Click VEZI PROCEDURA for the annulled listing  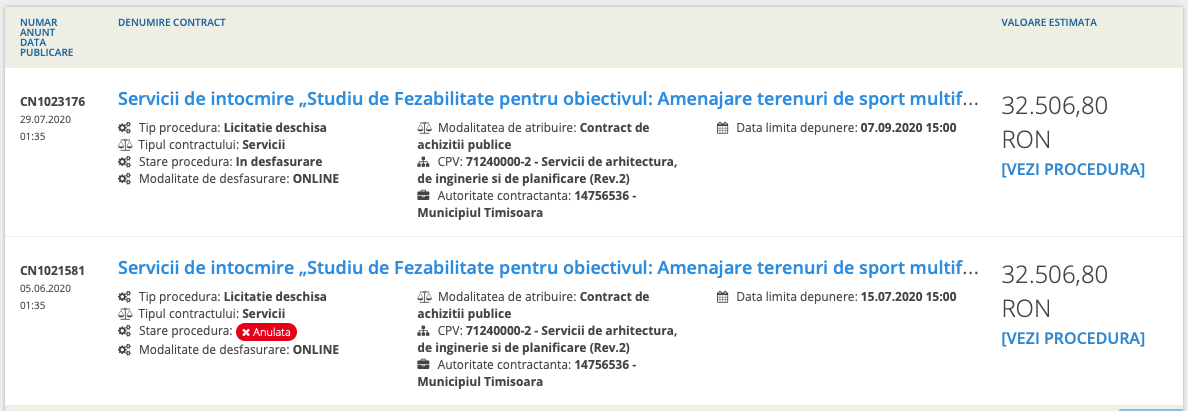(1073, 338)
